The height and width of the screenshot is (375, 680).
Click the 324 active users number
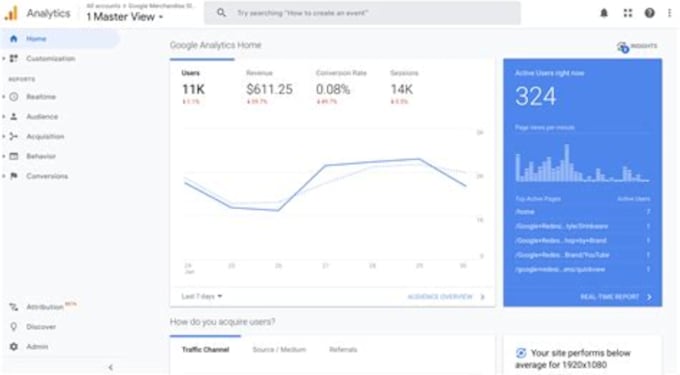pos(536,96)
